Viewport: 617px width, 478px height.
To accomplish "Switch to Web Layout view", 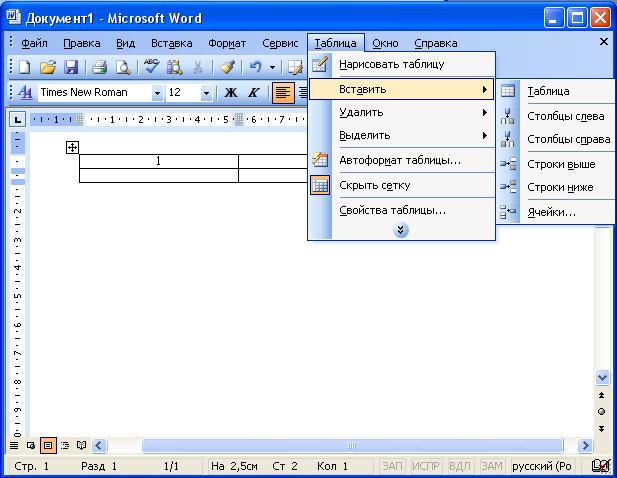I will coord(31,445).
